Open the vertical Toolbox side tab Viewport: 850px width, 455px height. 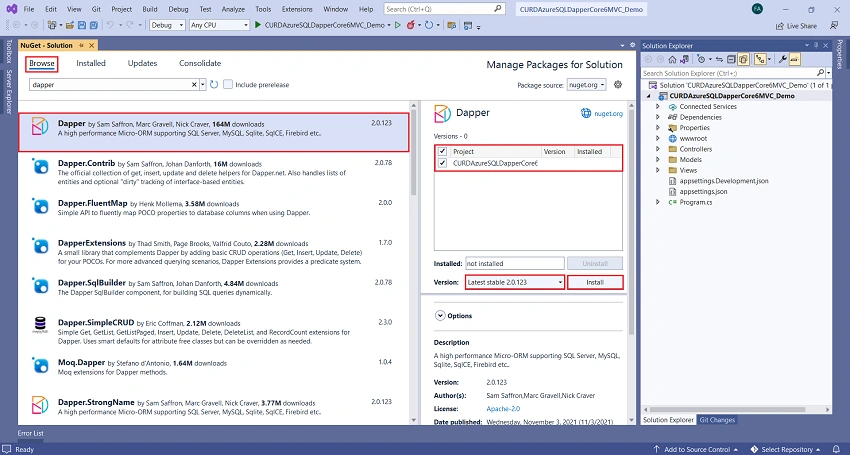click(x=9, y=52)
